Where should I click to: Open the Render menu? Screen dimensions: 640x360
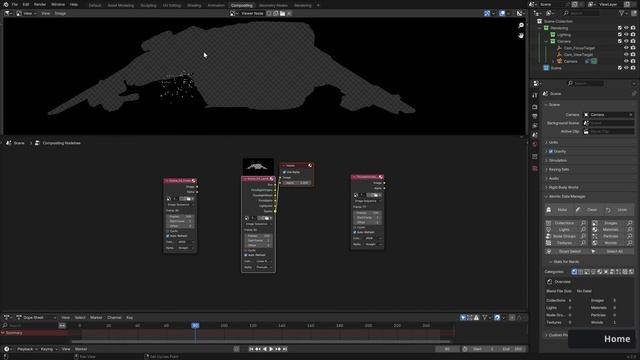tap(40, 4)
